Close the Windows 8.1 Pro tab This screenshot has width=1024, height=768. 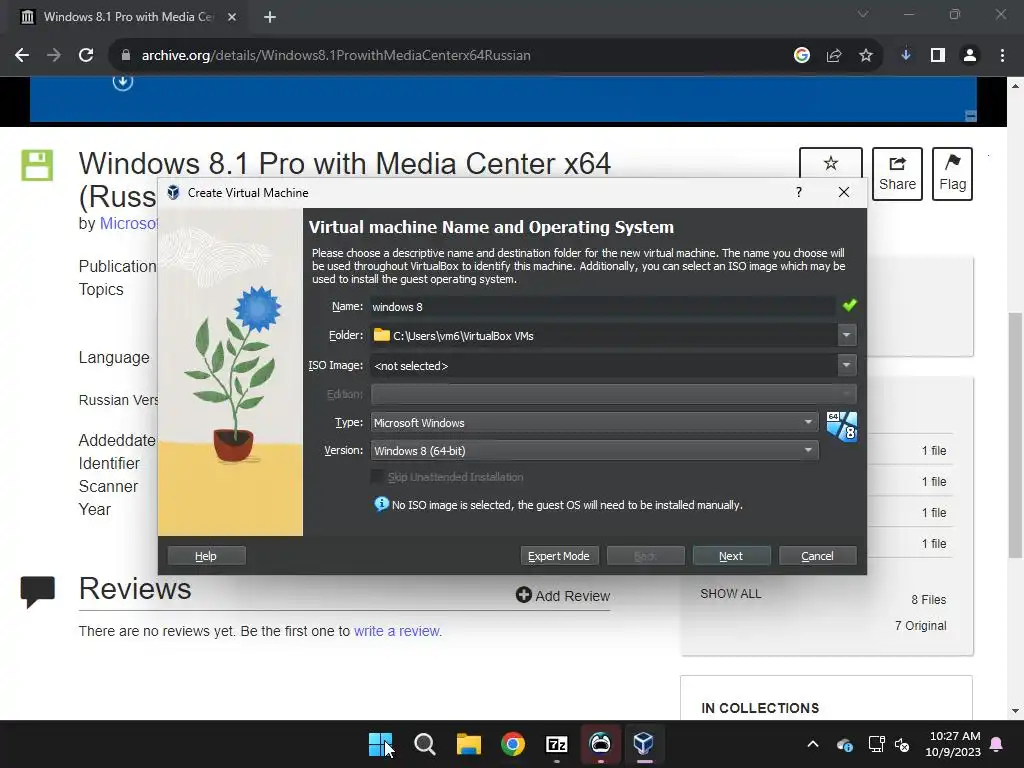click(x=232, y=17)
